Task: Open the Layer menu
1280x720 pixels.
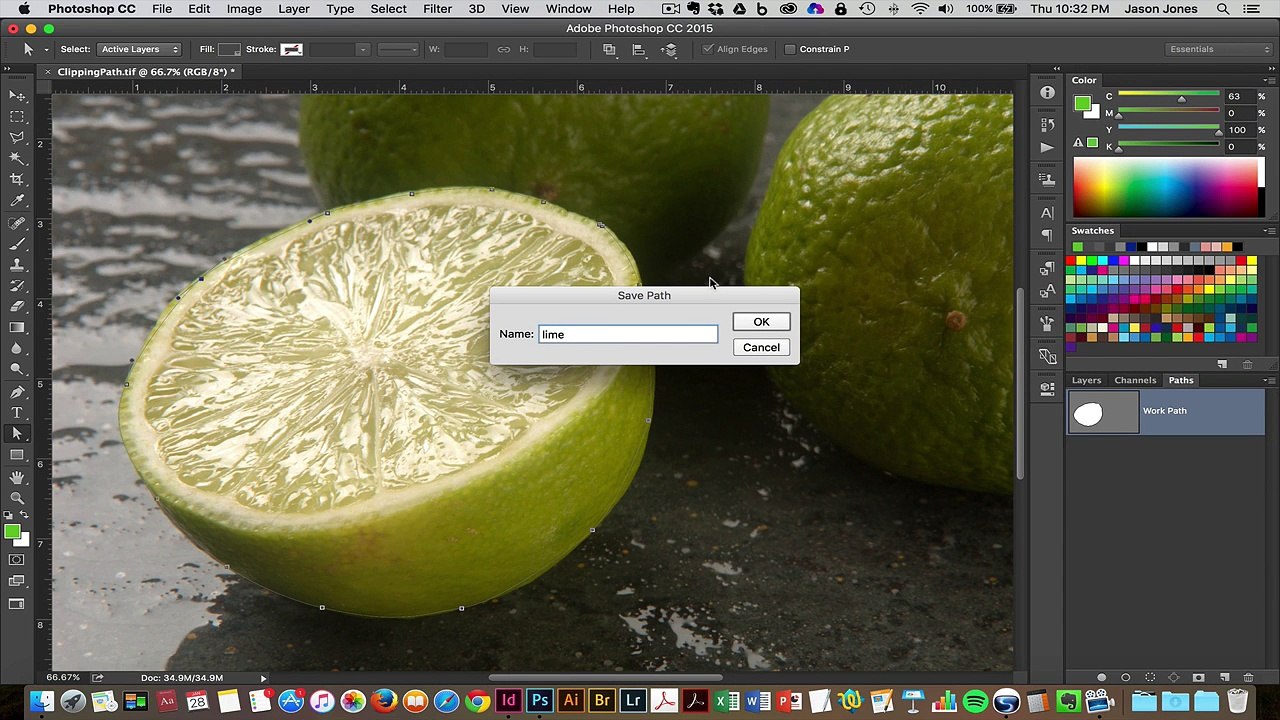Action: coord(293,9)
